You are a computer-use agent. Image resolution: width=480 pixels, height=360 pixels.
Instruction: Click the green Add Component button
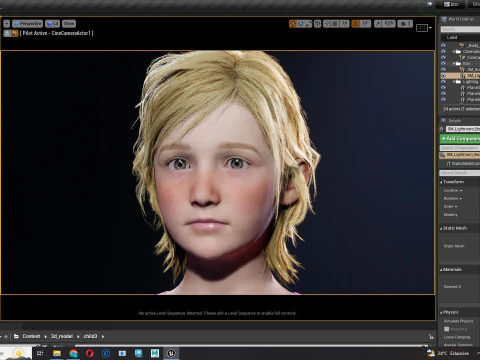[x=460, y=138]
